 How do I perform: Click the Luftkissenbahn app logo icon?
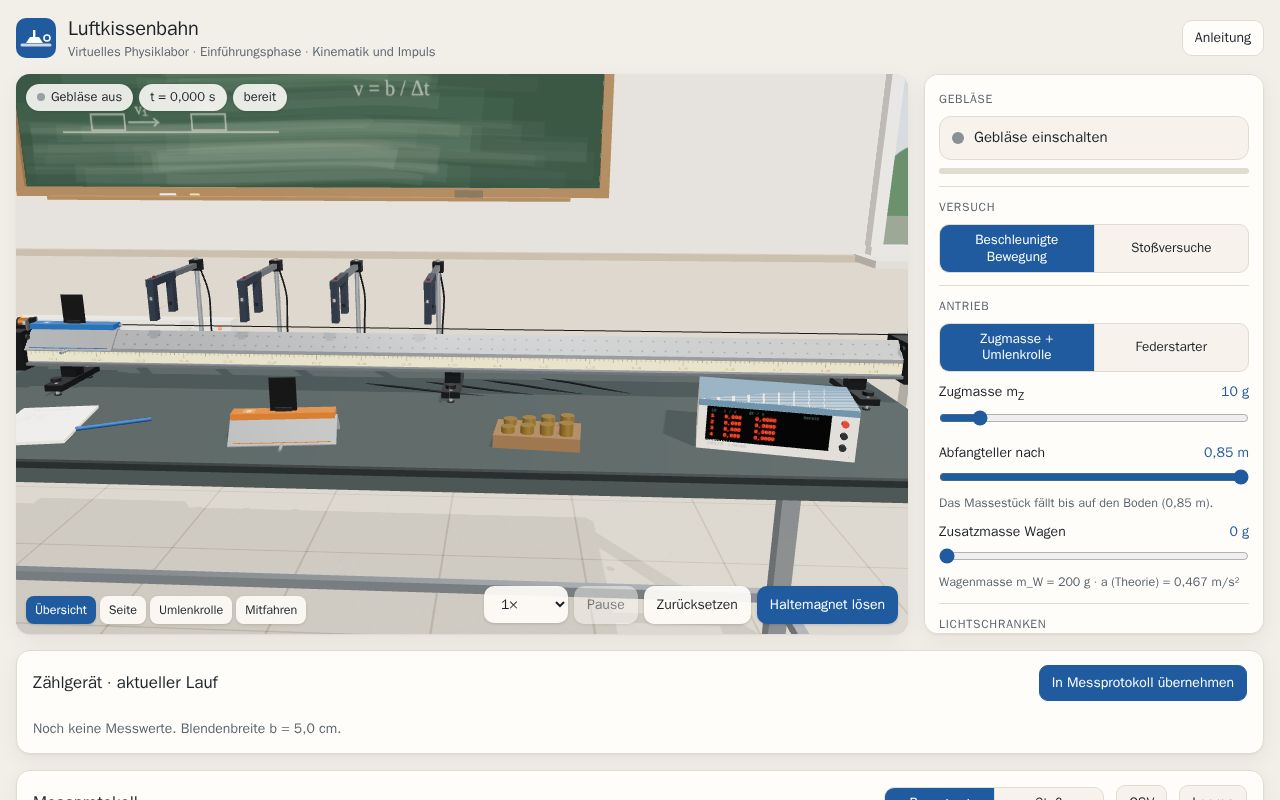36,38
